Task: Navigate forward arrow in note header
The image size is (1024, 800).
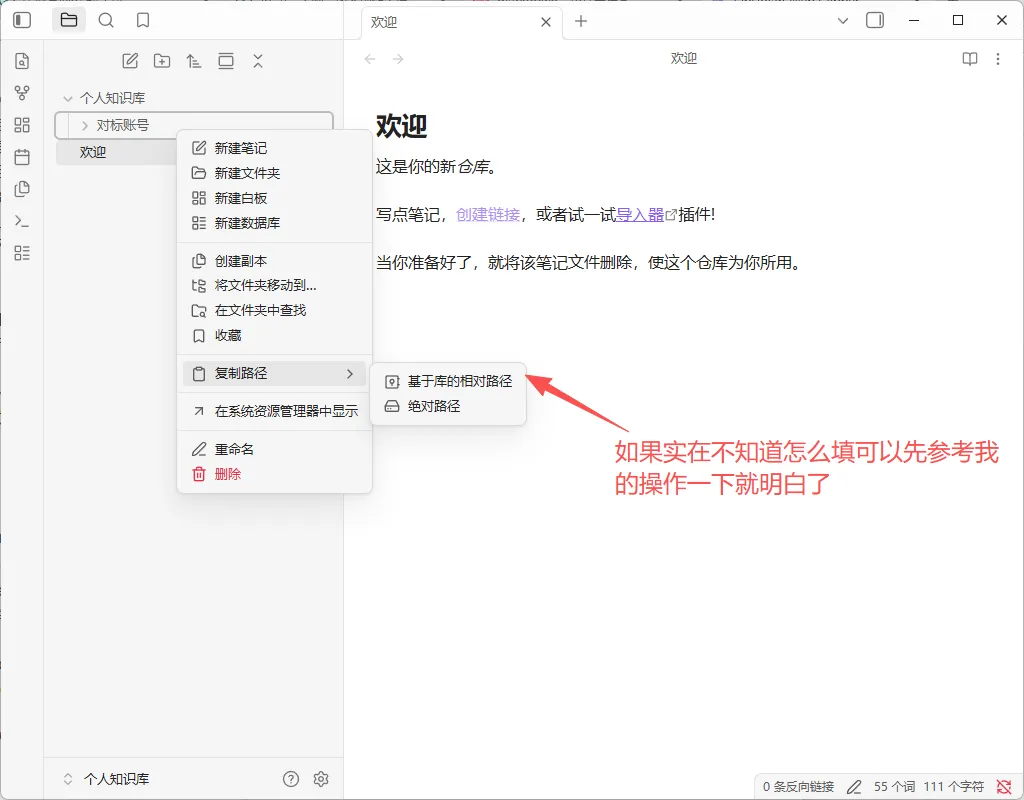Action: click(x=398, y=59)
